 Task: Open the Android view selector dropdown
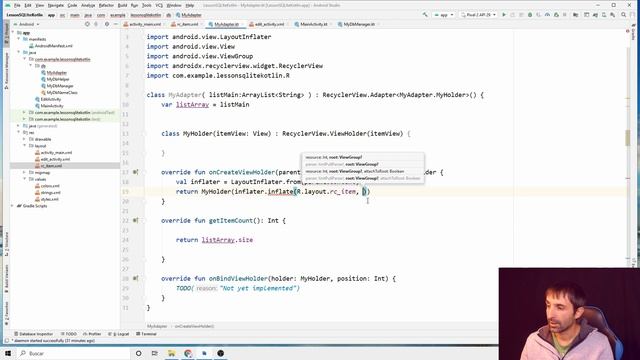click(x=27, y=24)
